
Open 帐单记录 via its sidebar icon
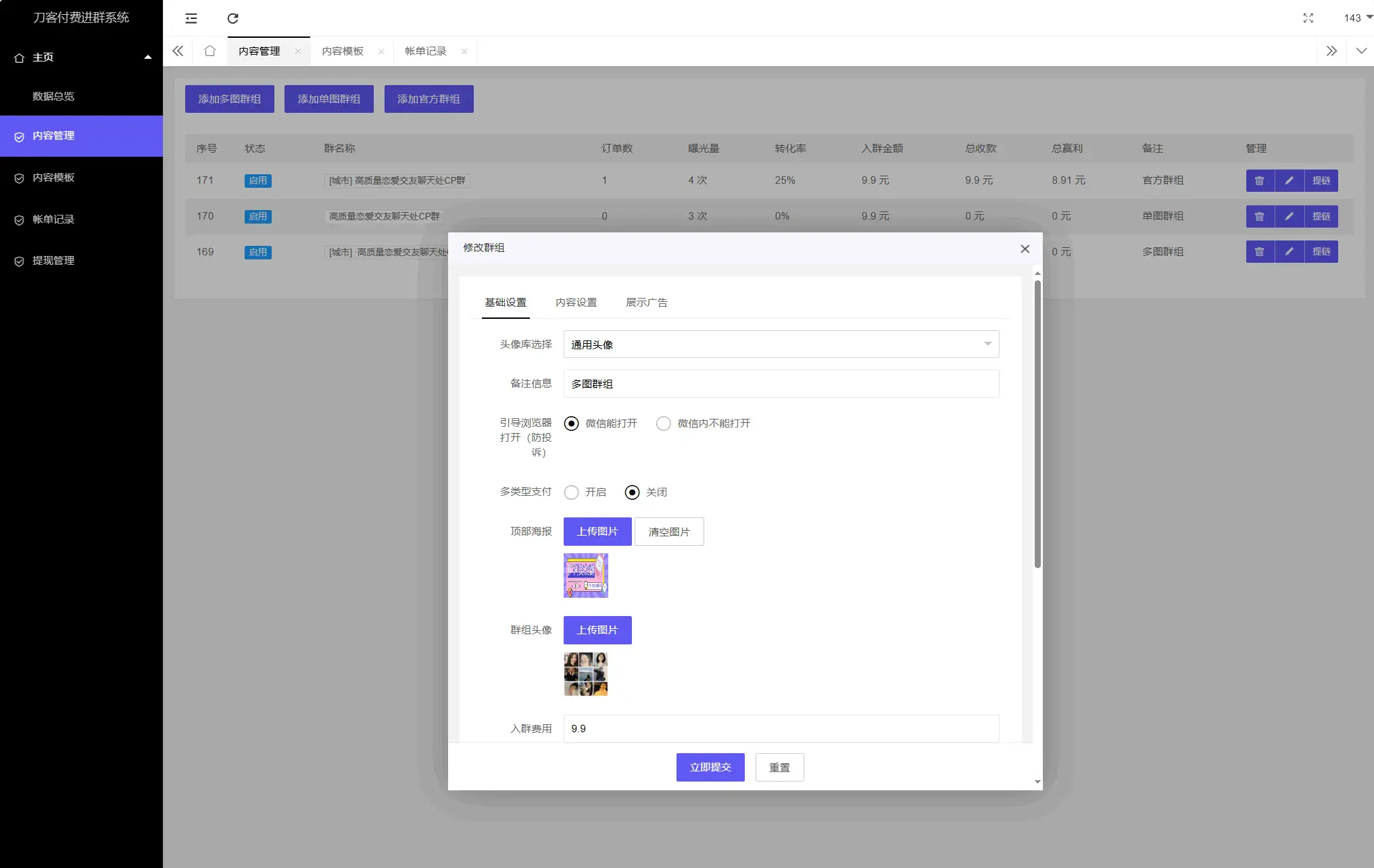coord(20,219)
